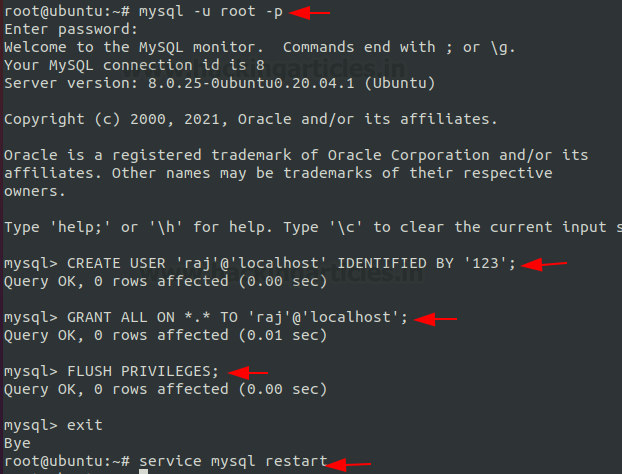Click the Oracle copyright line
Screen dimensions: 622x474
[250, 119]
